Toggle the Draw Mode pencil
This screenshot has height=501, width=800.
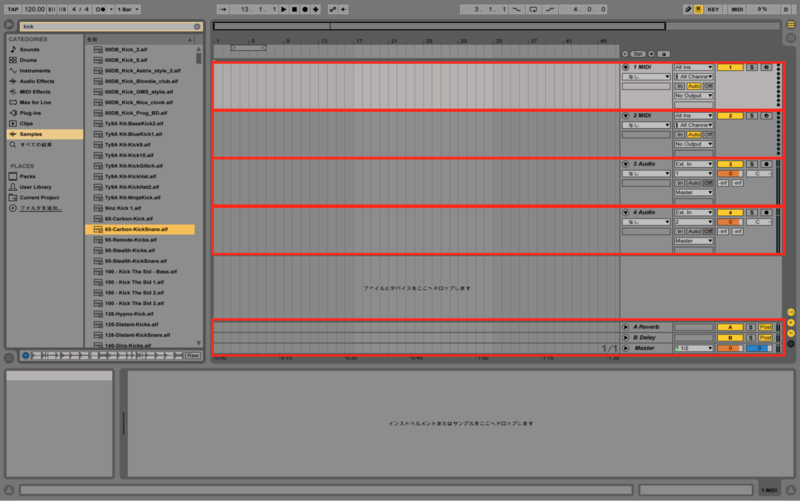688,9
